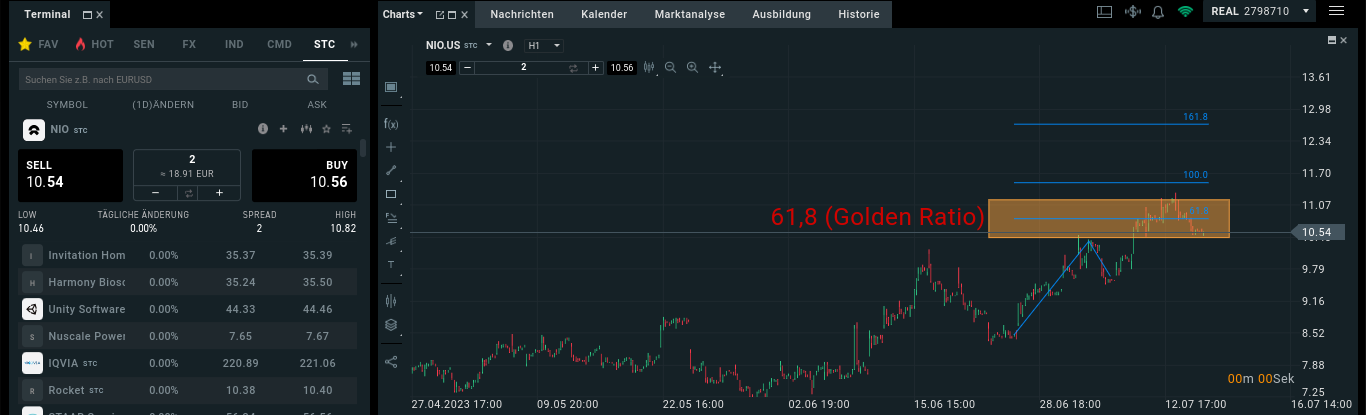Increase volume in chart toolbar
Screen dimensions: 1366x415
click(596, 67)
